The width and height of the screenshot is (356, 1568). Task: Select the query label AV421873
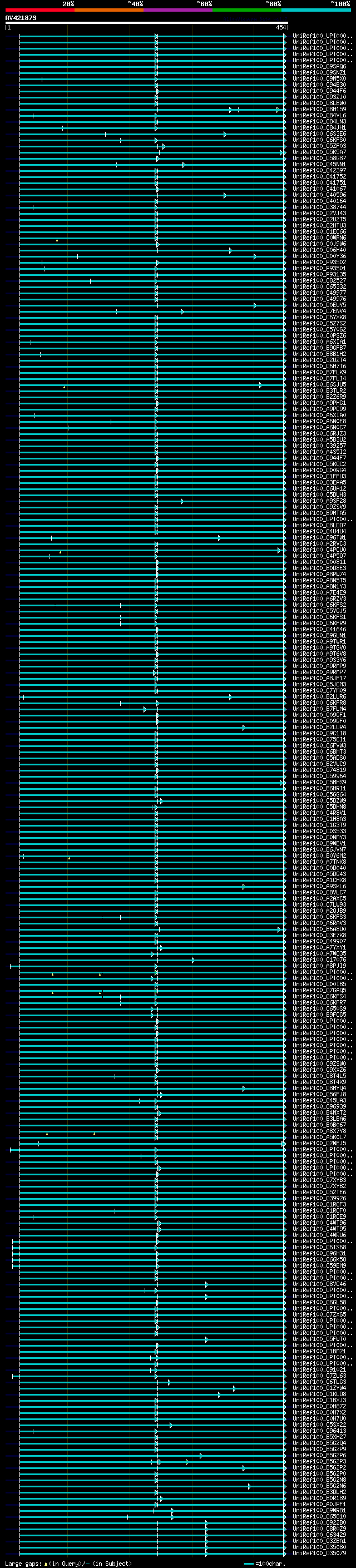click(21, 18)
